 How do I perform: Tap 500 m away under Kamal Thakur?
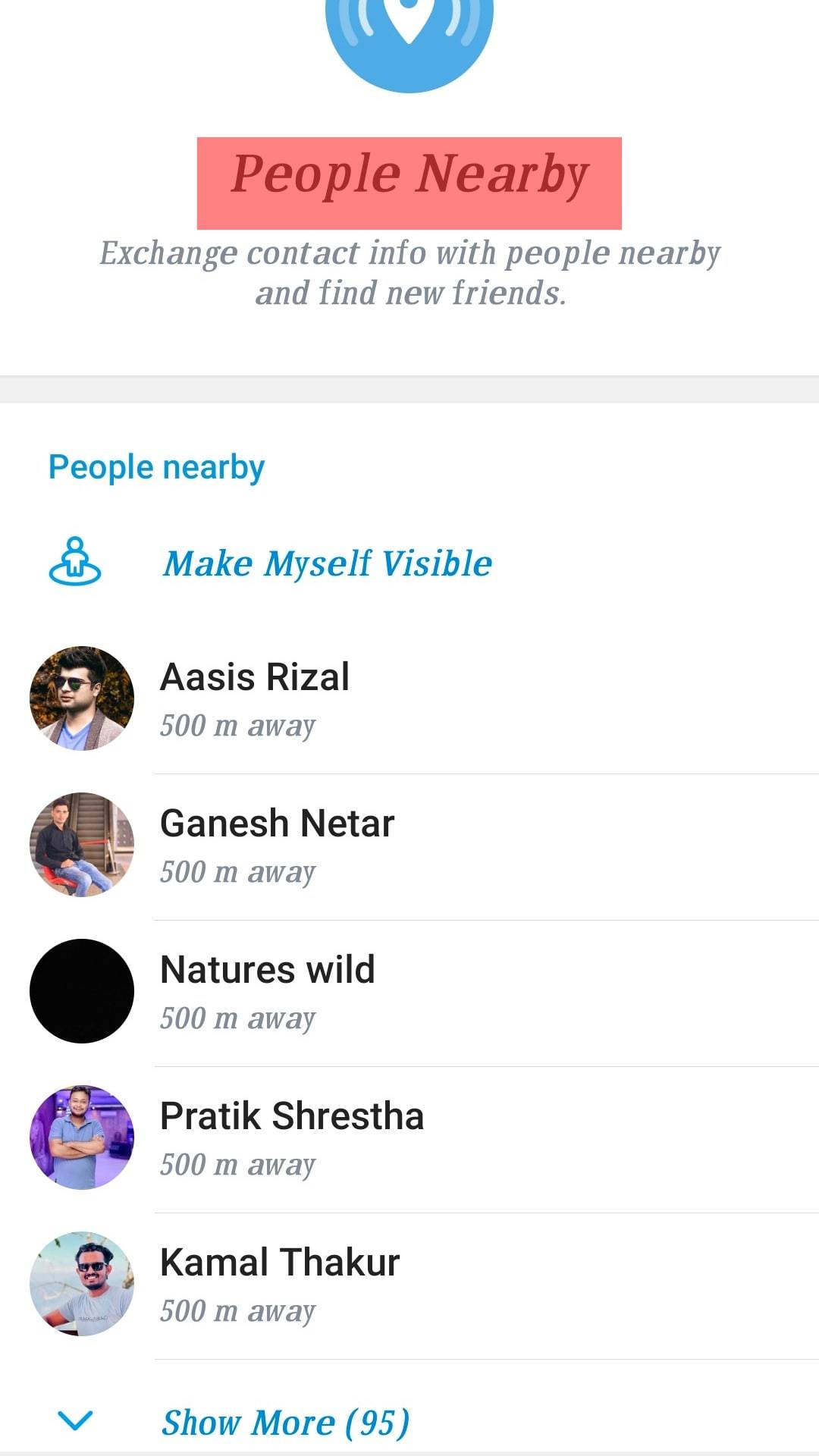coord(237,1311)
